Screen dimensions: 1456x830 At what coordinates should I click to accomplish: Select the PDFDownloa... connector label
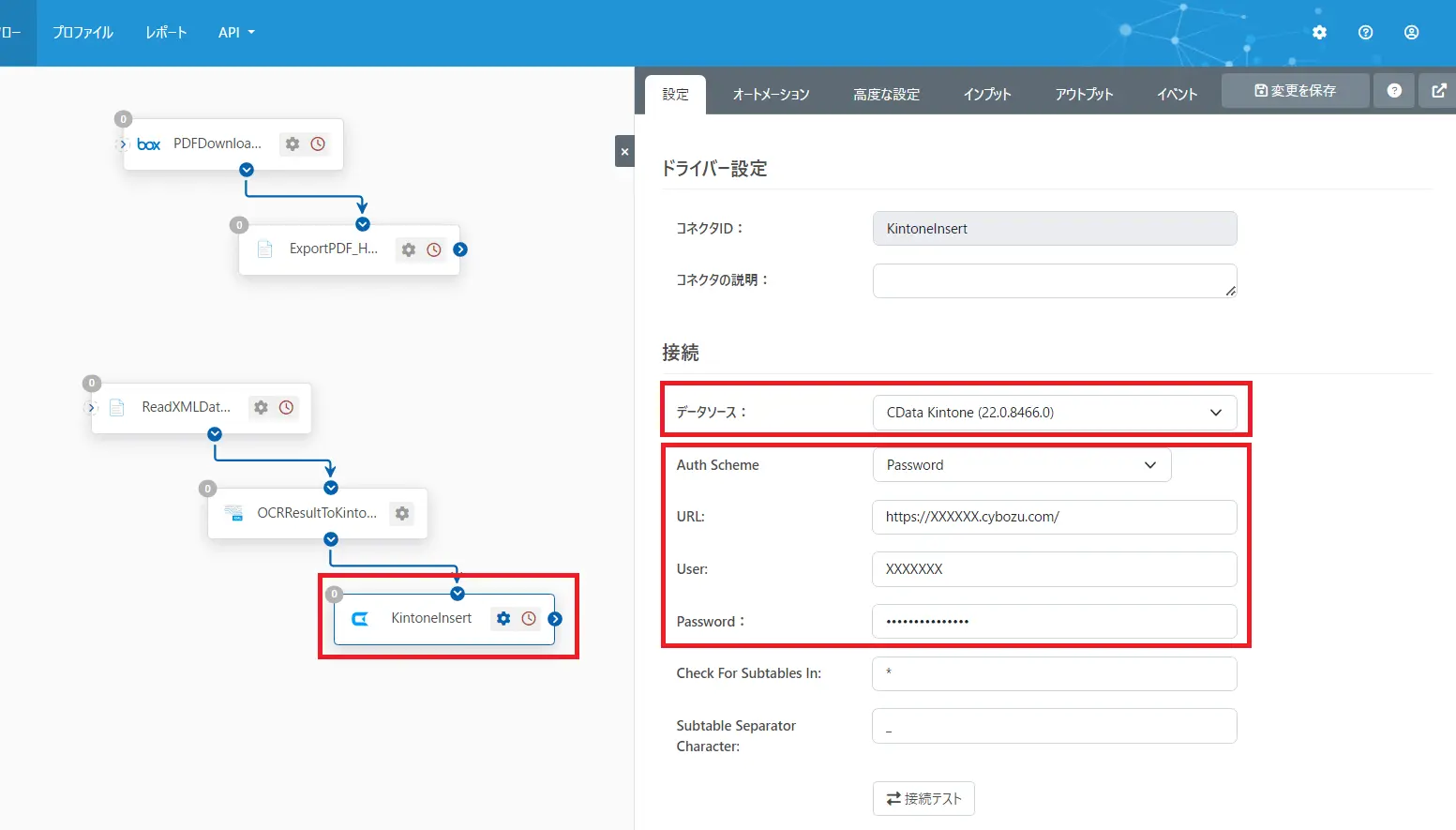tap(218, 143)
